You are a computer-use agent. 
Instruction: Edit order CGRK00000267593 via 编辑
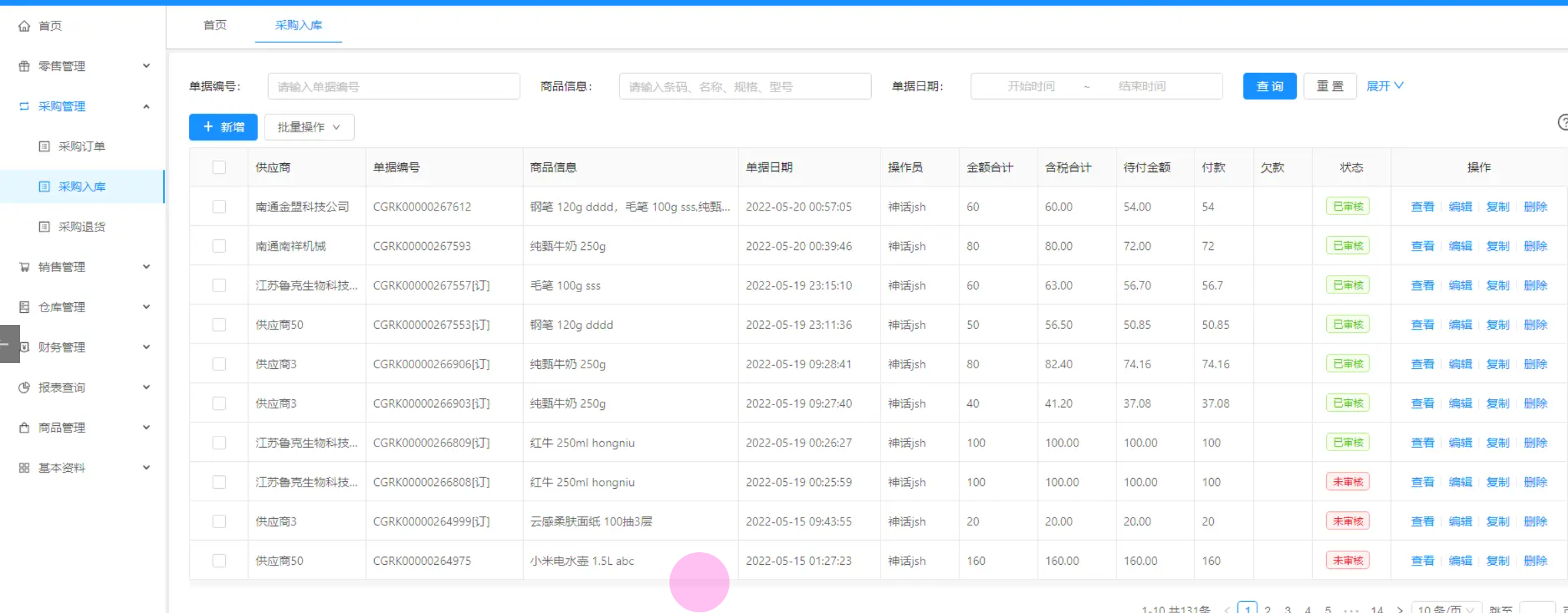pos(1460,246)
